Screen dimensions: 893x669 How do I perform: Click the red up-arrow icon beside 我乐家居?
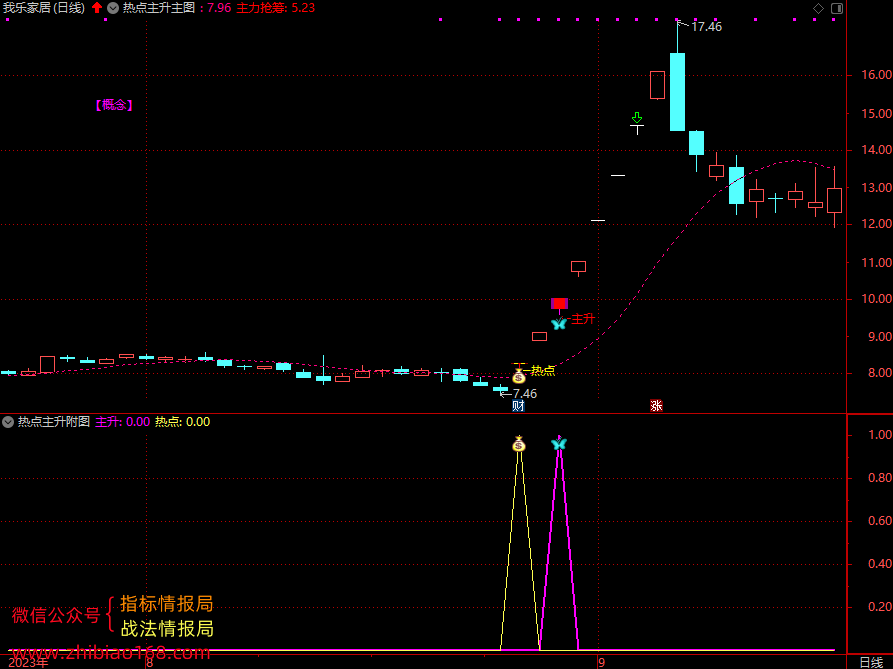pos(97,8)
